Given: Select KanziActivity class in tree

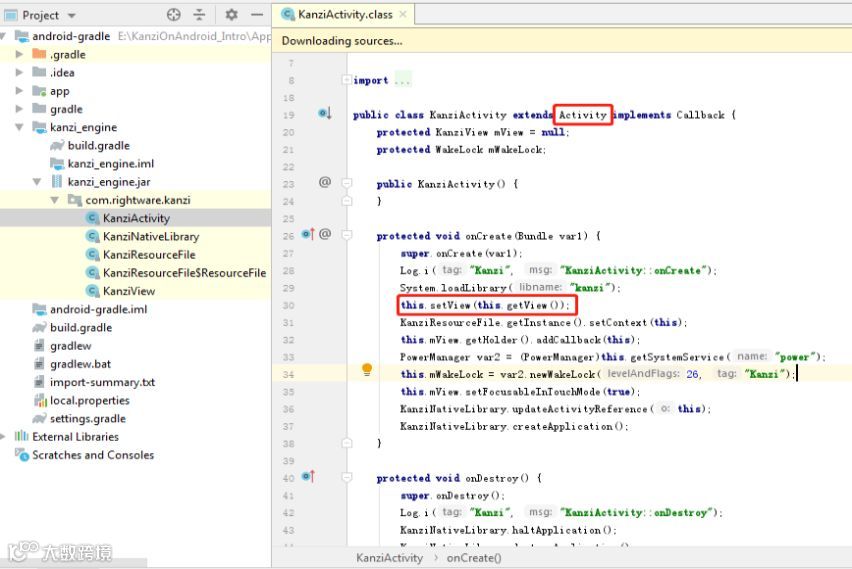Looking at the screenshot, I should pyautogui.click(x=136, y=218).
